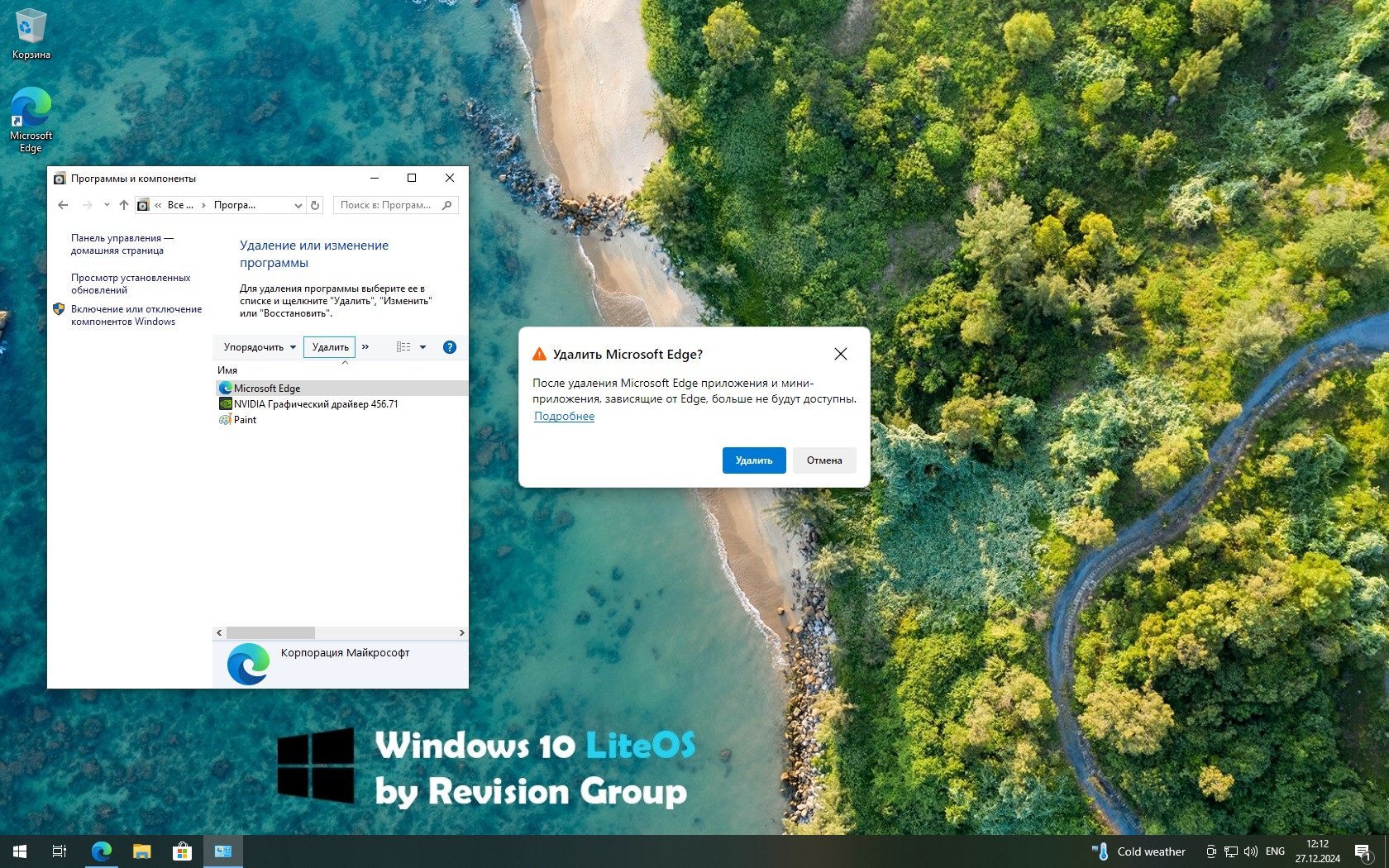Confirm with the blue Удалить button
This screenshot has width=1389, height=868.
(753, 460)
